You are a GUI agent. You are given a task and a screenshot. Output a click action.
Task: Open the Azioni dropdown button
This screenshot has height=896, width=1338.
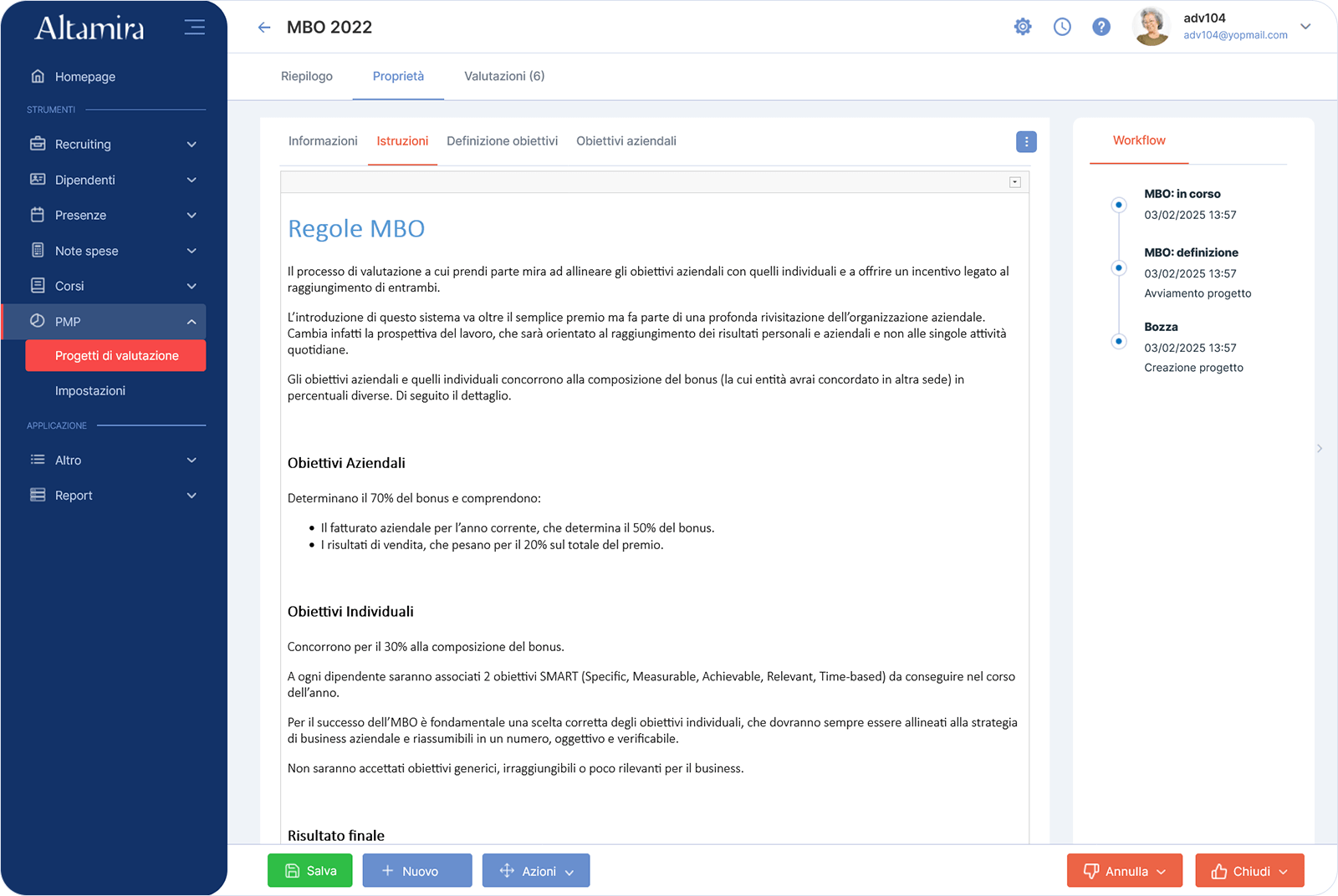coord(536,871)
